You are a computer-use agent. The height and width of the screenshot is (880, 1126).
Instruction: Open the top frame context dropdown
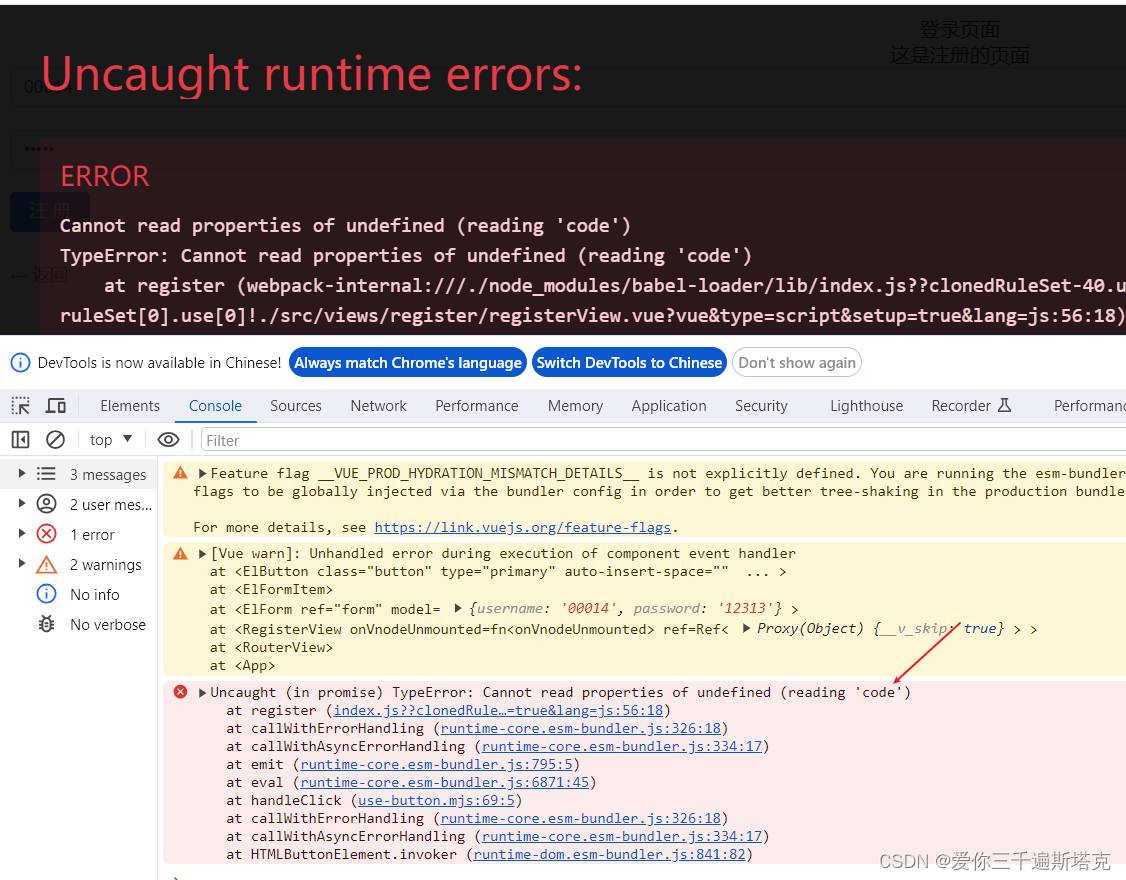pos(110,439)
